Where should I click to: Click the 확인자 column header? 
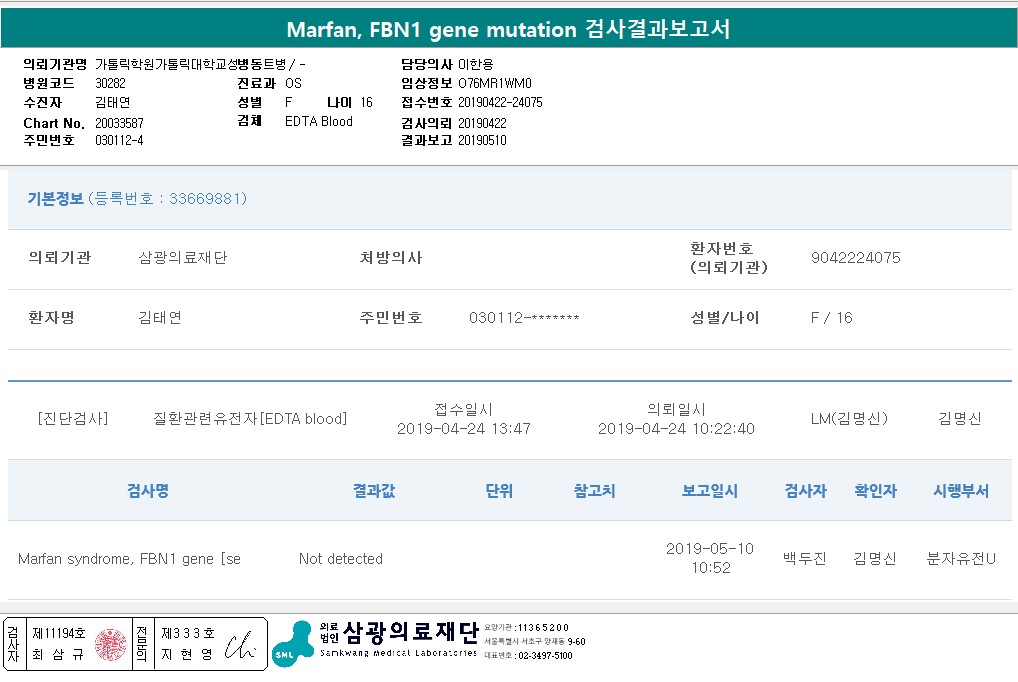[x=874, y=491]
